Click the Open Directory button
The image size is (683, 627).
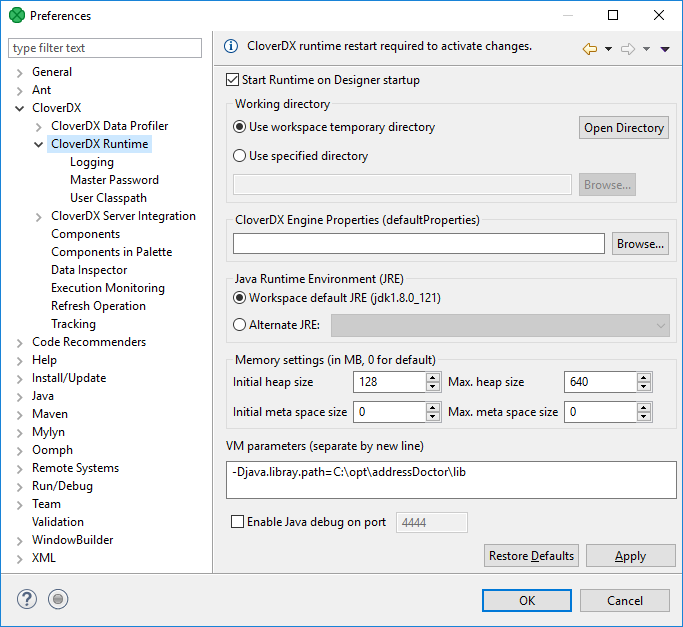click(624, 128)
